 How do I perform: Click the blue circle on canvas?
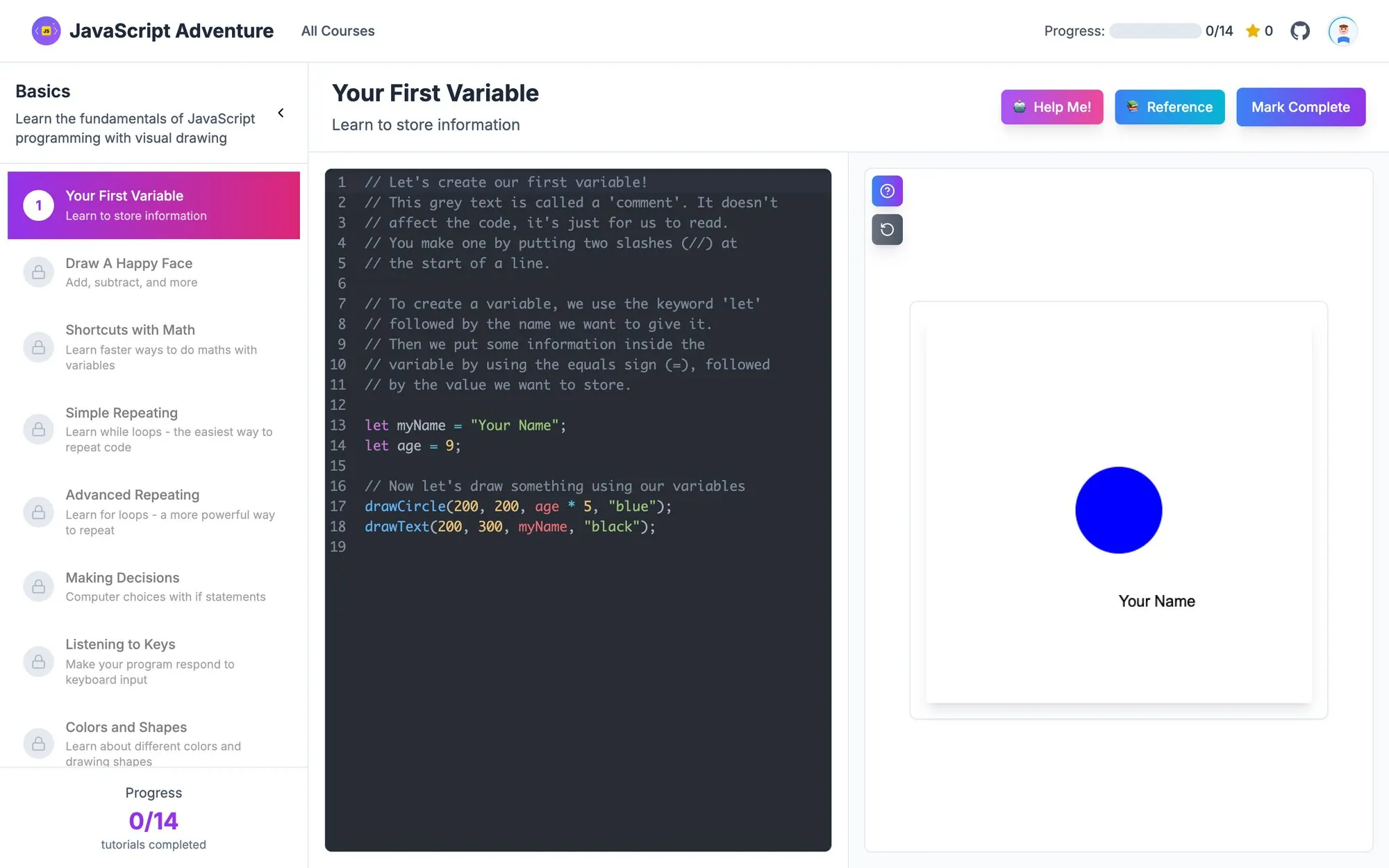[1118, 510]
